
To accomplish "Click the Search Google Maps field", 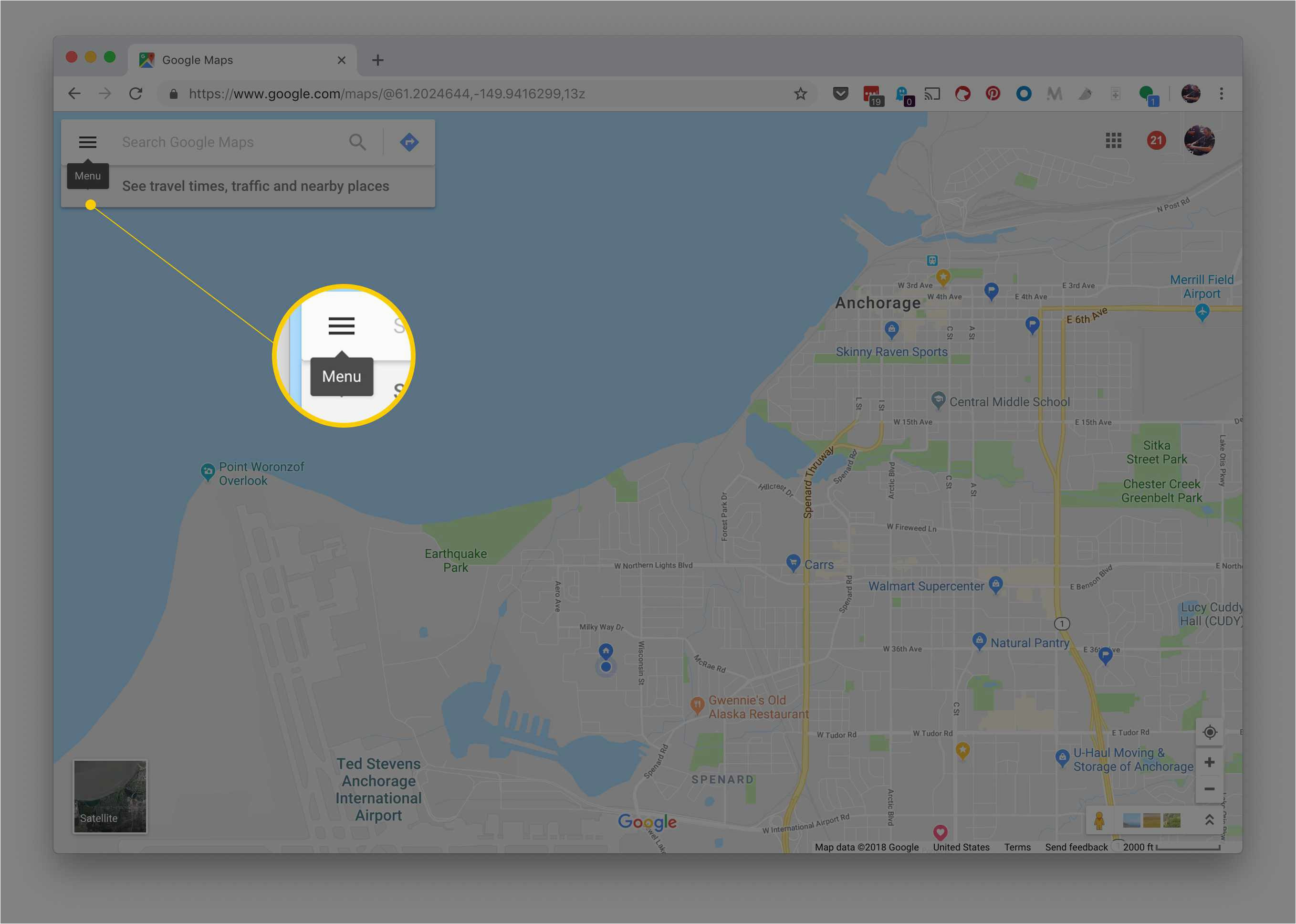I will pos(228,142).
